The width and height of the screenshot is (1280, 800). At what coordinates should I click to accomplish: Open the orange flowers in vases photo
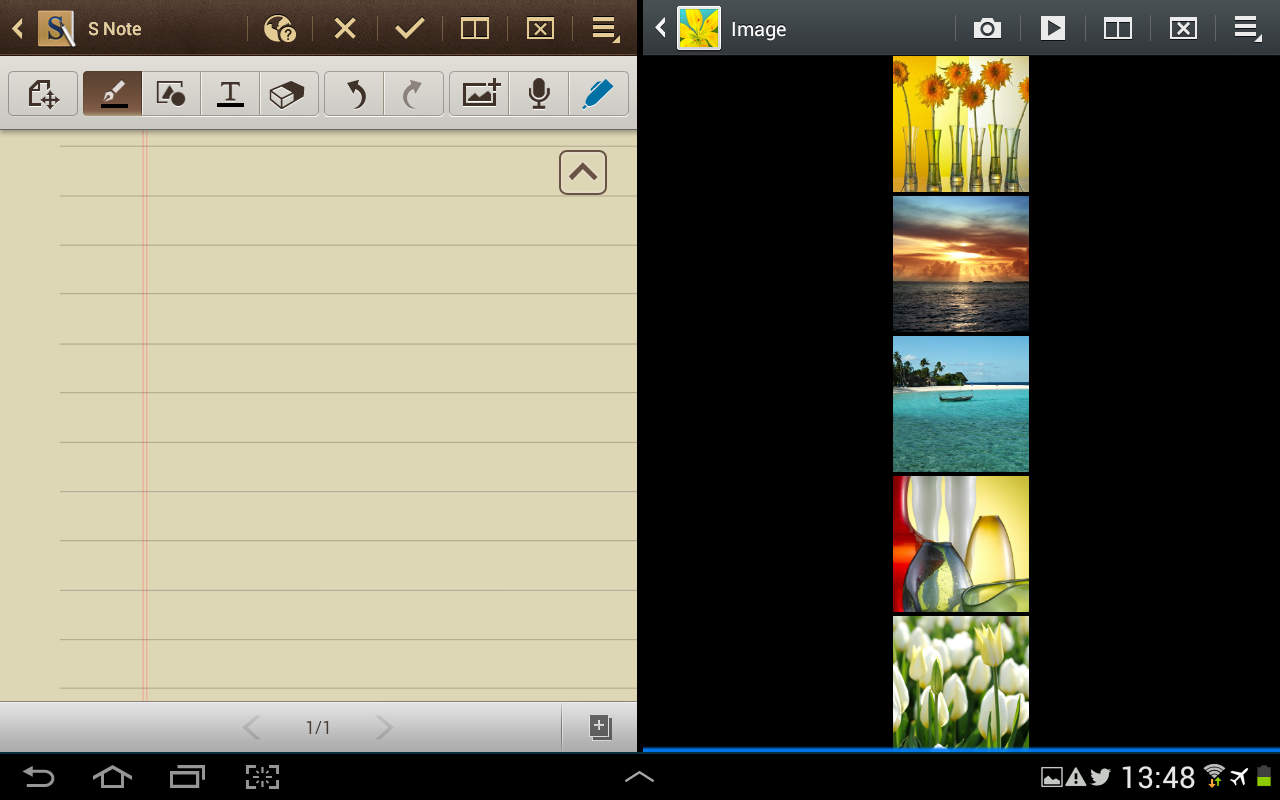click(961, 124)
